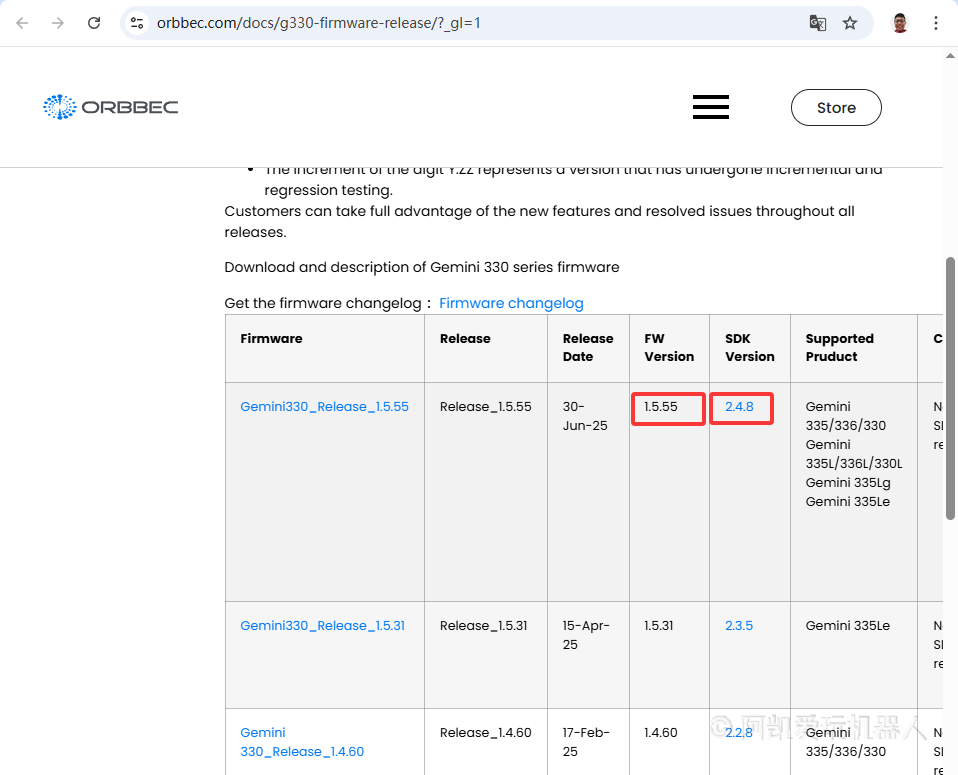Image resolution: width=958 pixels, height=775 pixels.
Task: Select the SDK Version column header
Action: click(750, 348)
